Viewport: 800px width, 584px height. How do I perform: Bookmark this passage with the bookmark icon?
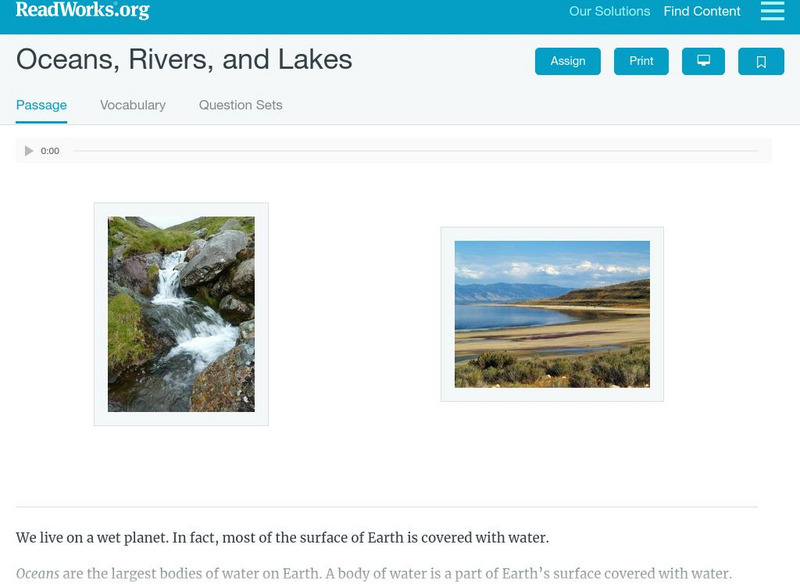click(x=761, y=62)
